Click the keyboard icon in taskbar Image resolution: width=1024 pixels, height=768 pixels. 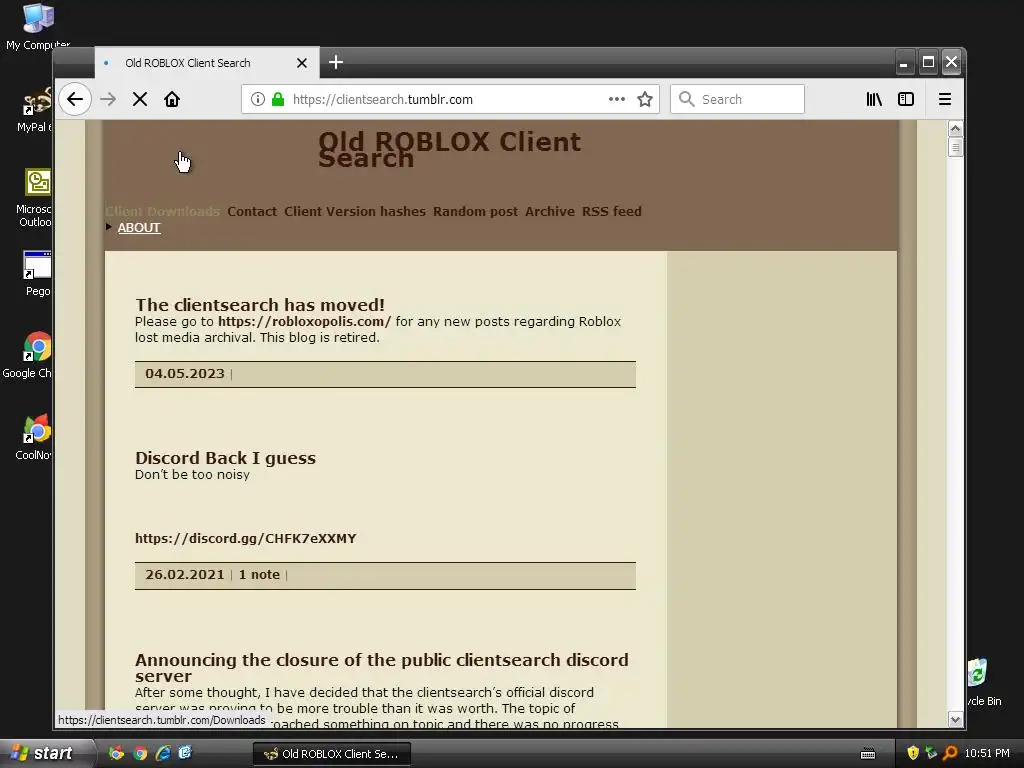868,754
